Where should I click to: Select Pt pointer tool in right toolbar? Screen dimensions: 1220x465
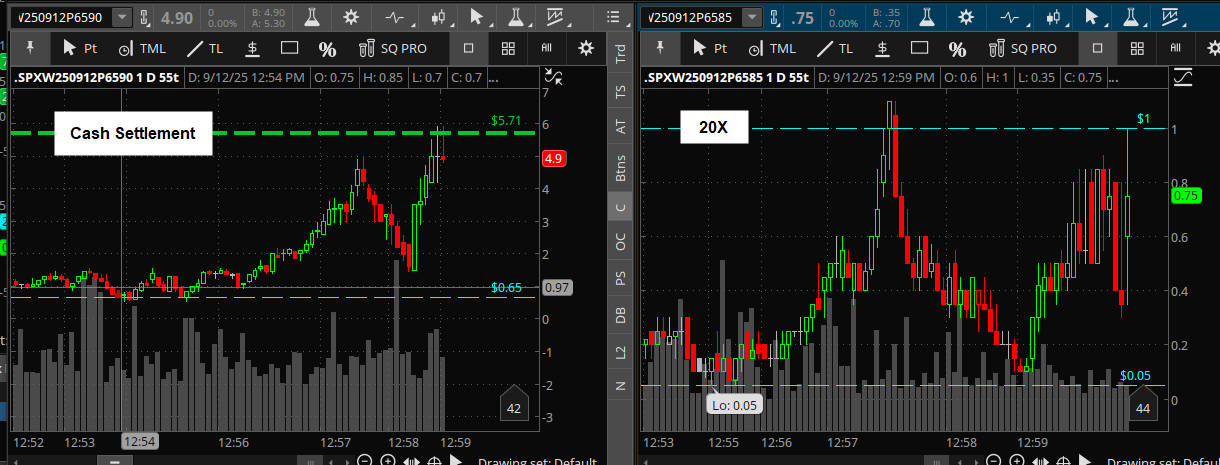pos(709,48)
